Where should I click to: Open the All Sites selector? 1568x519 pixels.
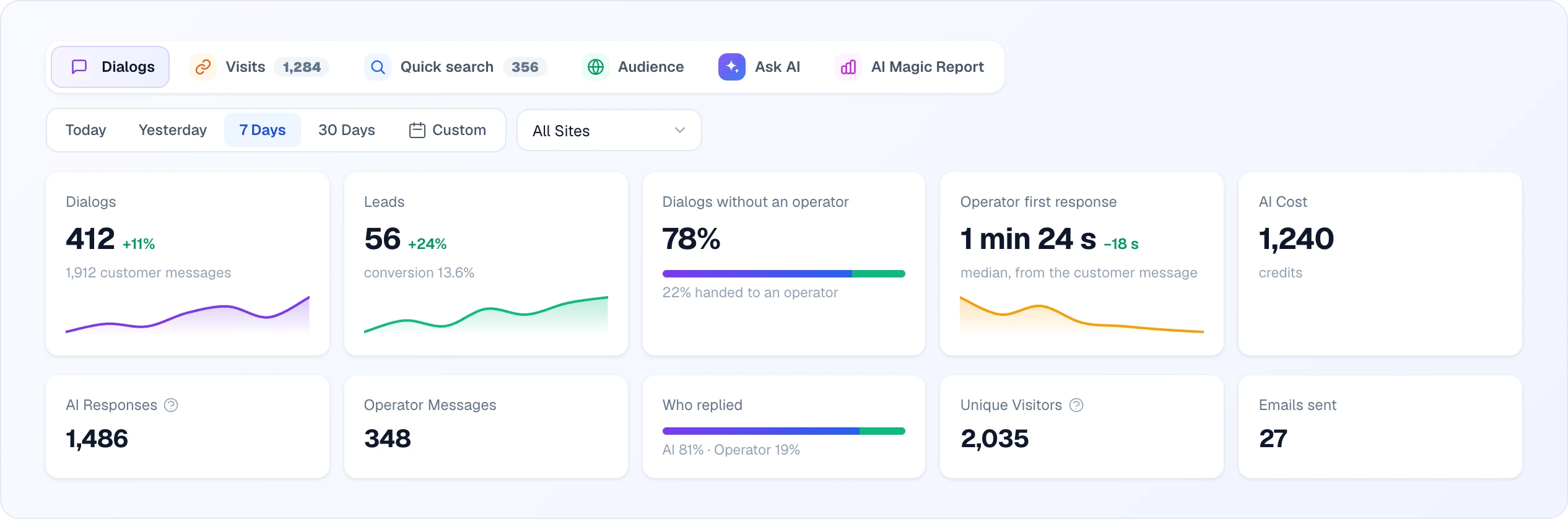(609, 130)
